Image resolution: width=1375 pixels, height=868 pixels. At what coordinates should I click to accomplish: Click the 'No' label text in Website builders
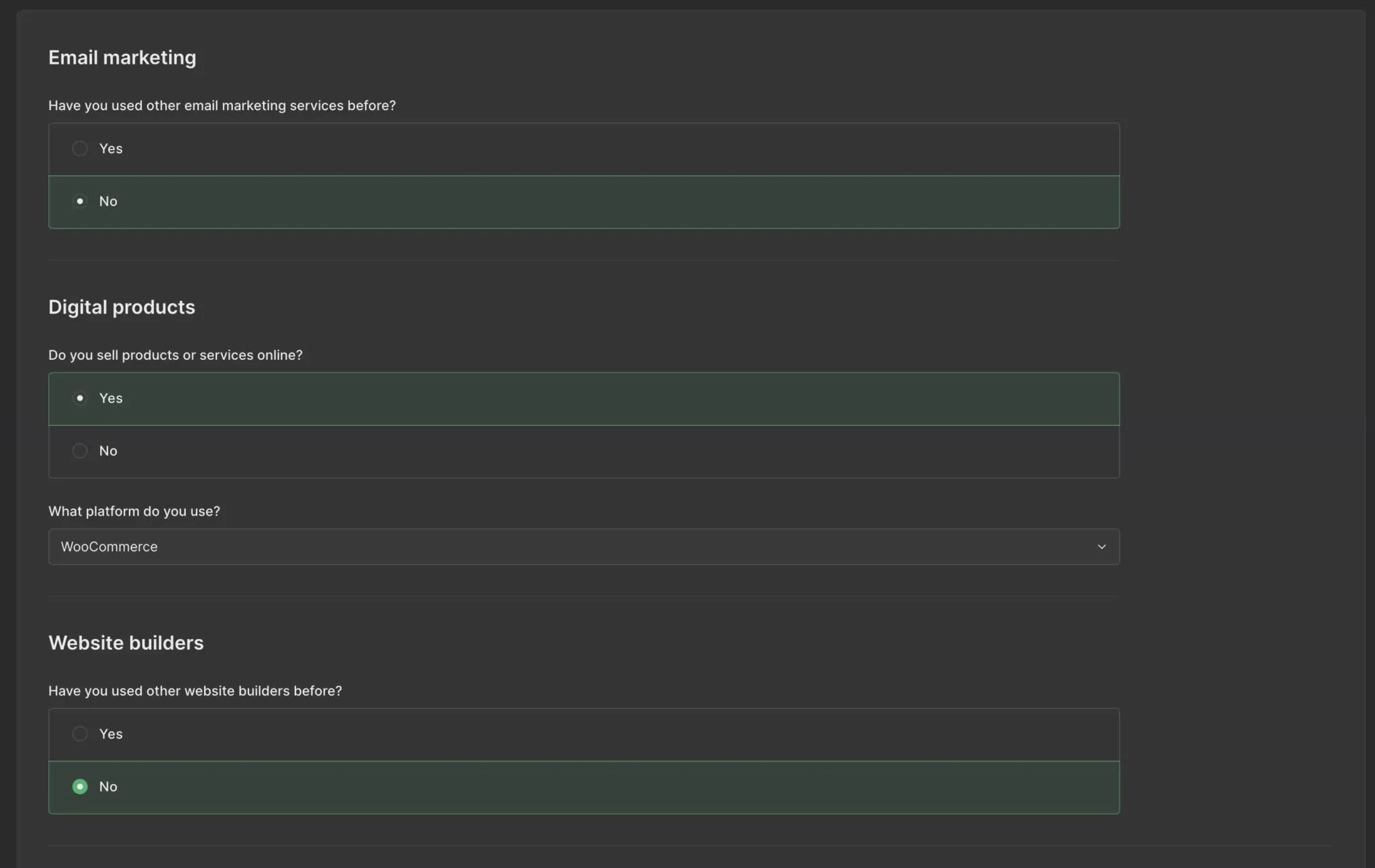[108, 787]
